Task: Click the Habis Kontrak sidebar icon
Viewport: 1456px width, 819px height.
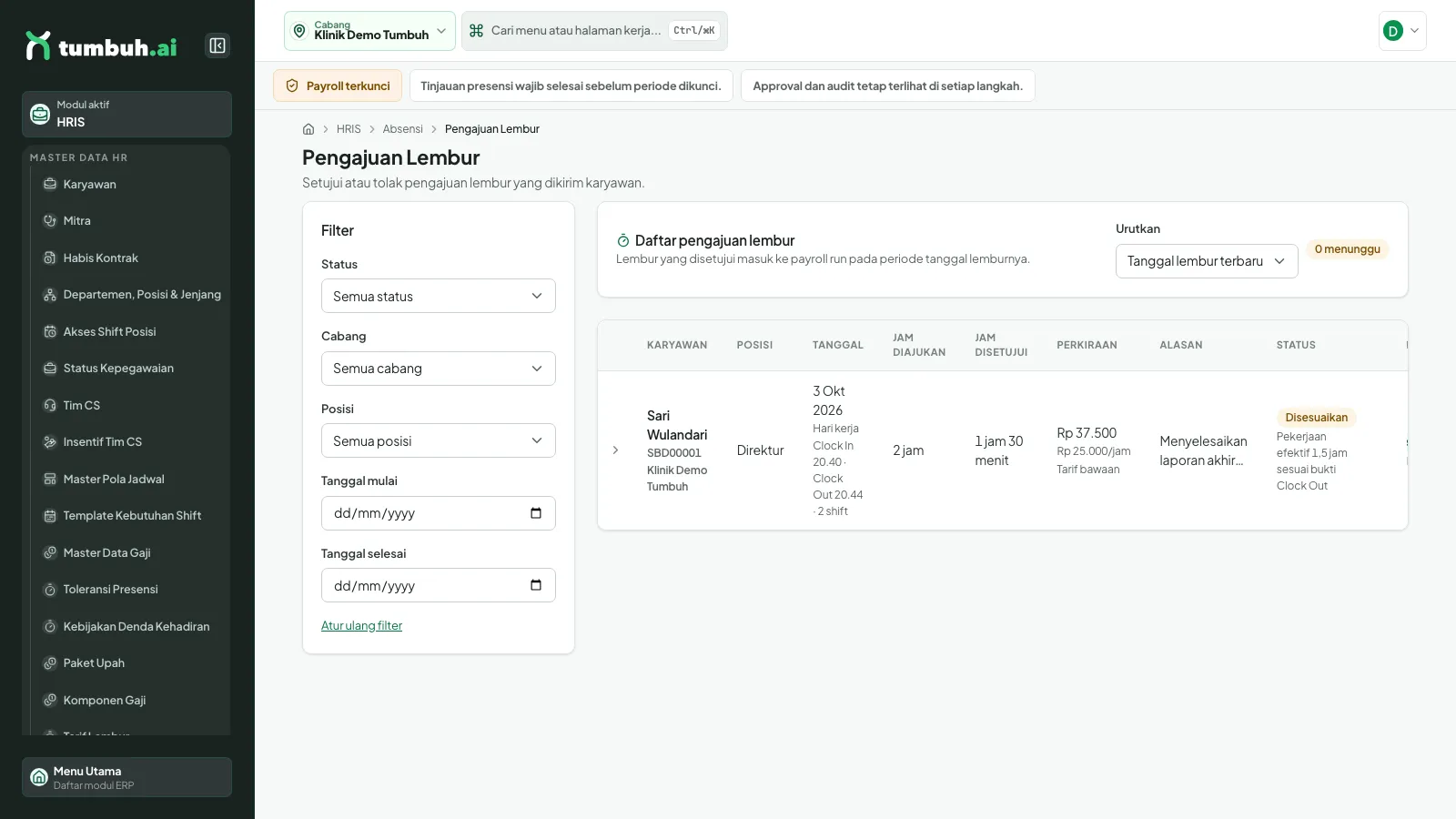Action: (x=50, y=258)
